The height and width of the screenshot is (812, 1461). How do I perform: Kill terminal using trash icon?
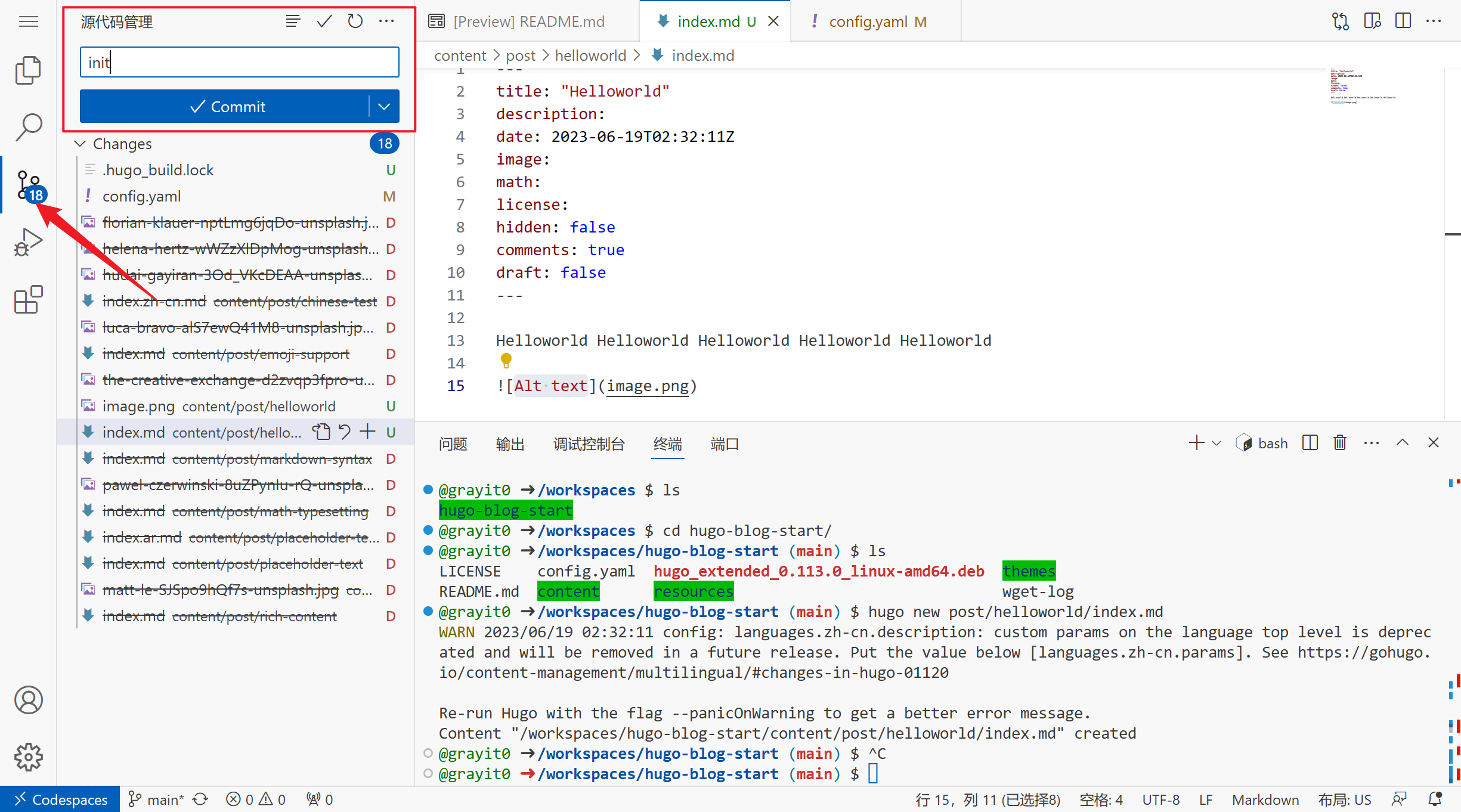(x=1340, y=443)
